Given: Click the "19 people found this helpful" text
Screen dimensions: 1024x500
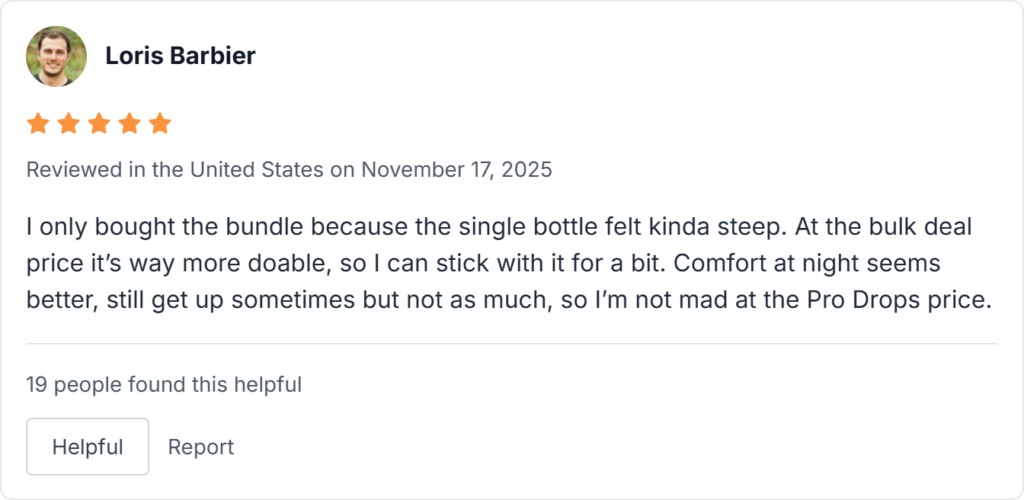Looking at the screenshot, I should click(x=164, y=384).
